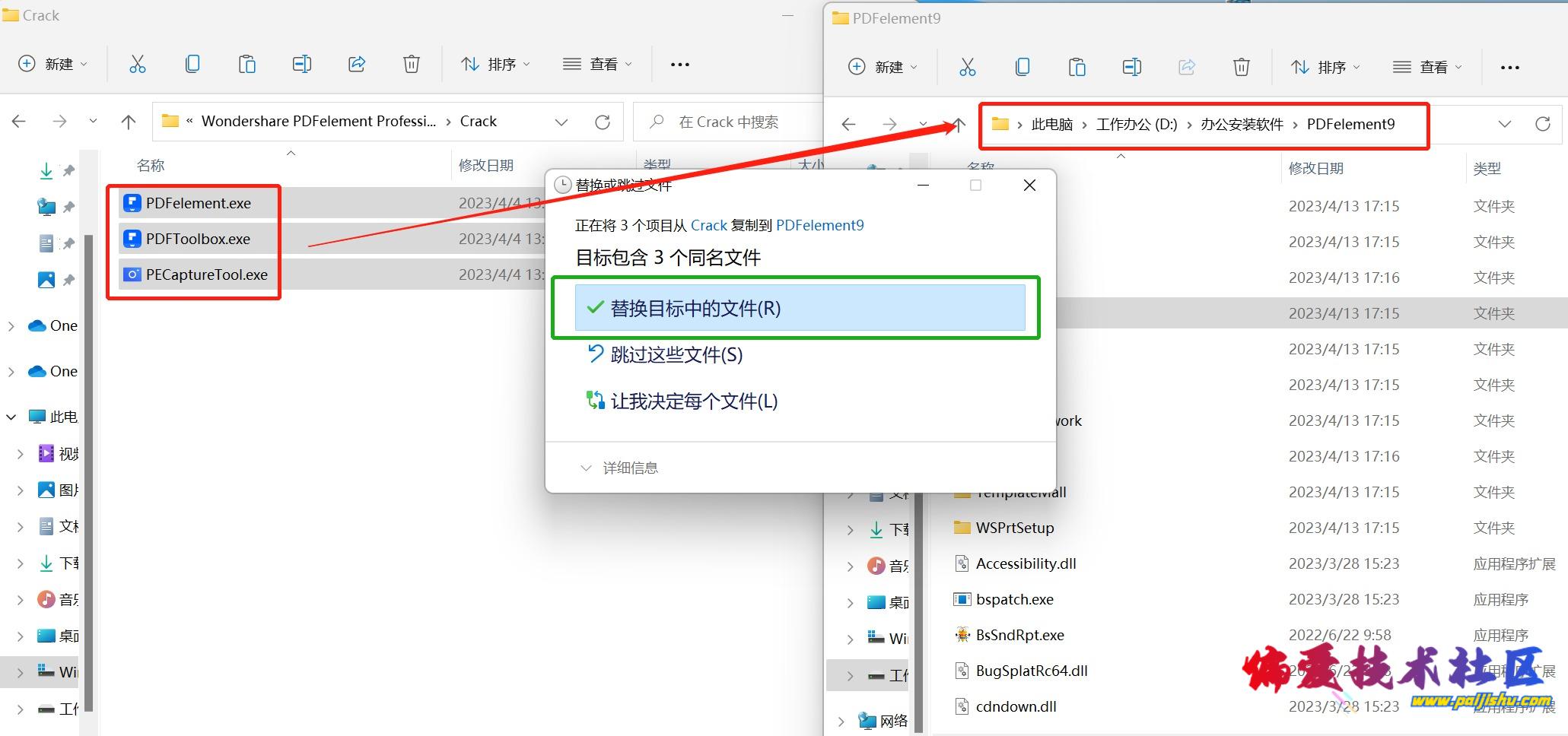The width and height of the screenshot is (1568, 736).
Task: Click 工作办公 (D:) breadcrumb segment
Action: tap(1137, 124)
